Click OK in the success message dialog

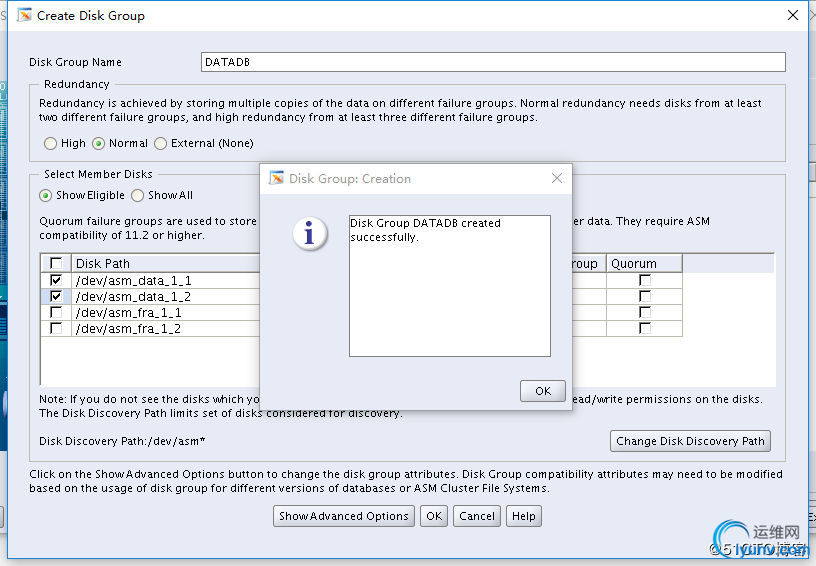coord(543,391)
